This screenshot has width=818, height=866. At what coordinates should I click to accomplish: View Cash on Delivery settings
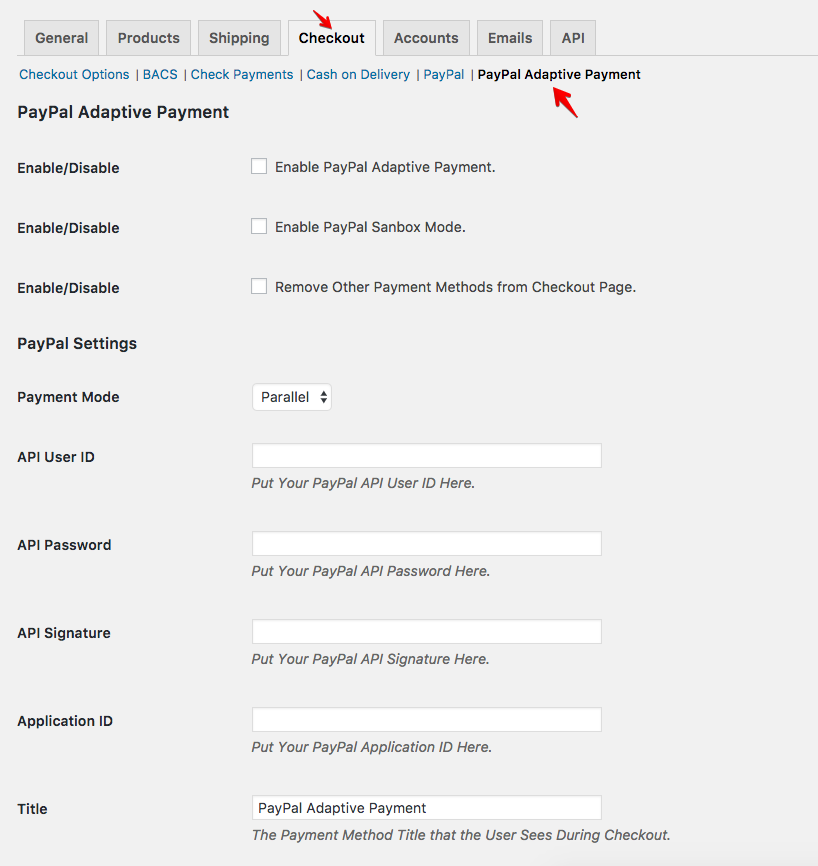[358, 74]
